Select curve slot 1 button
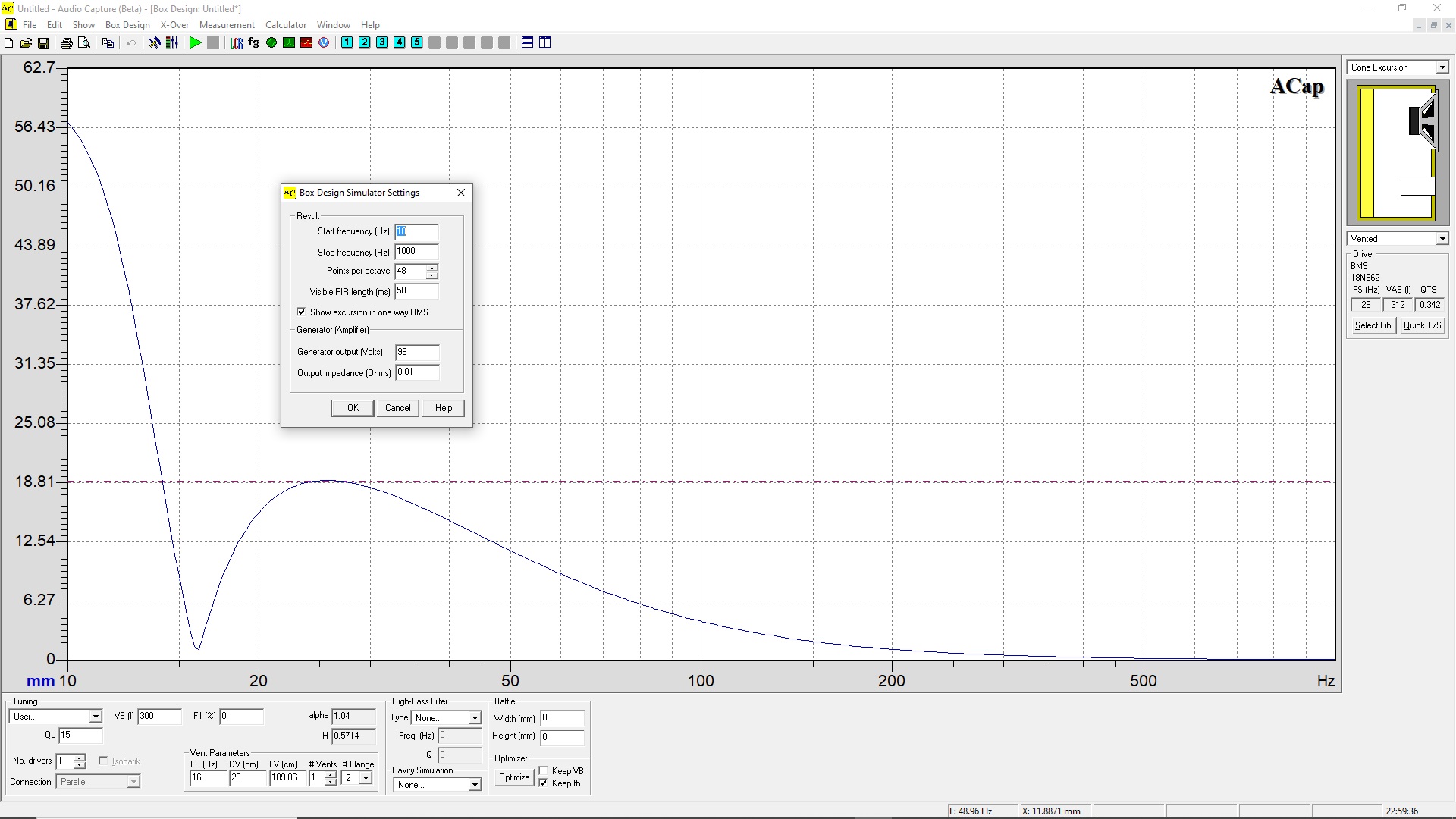The width and height of the screenshot is (1456, 819). (347, 43)
